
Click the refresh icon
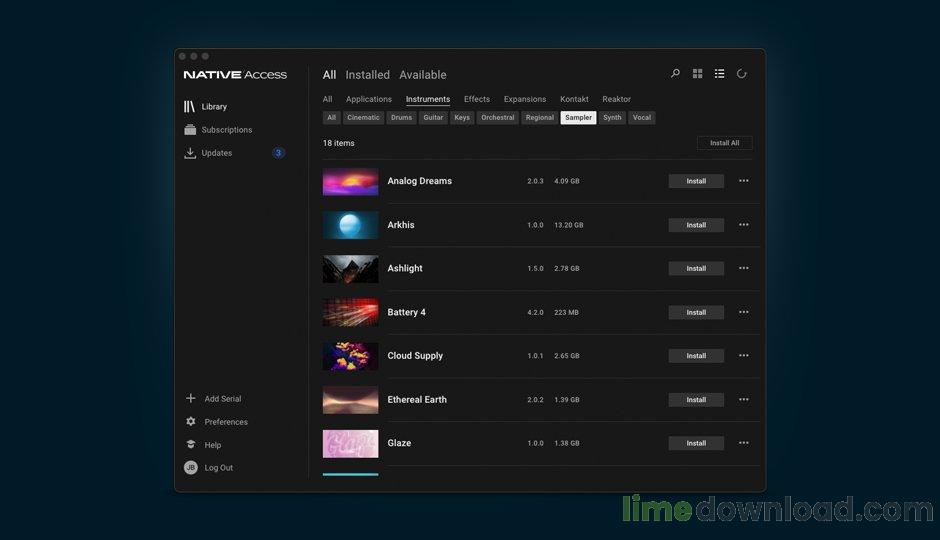(x=742, y=74)
